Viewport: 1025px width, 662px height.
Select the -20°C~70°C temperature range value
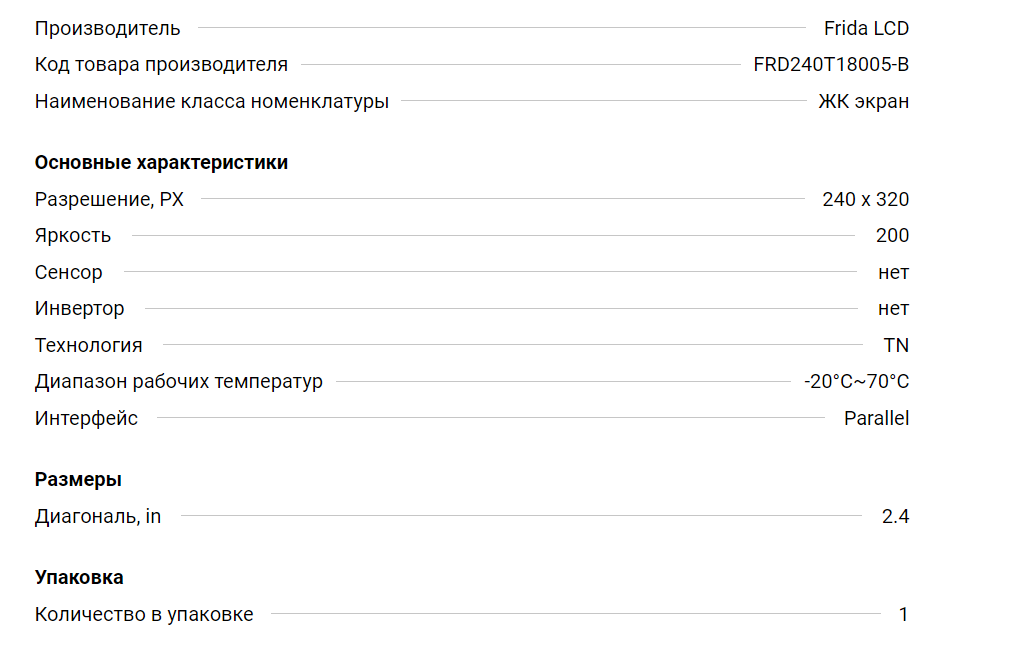tap(856, 381)
